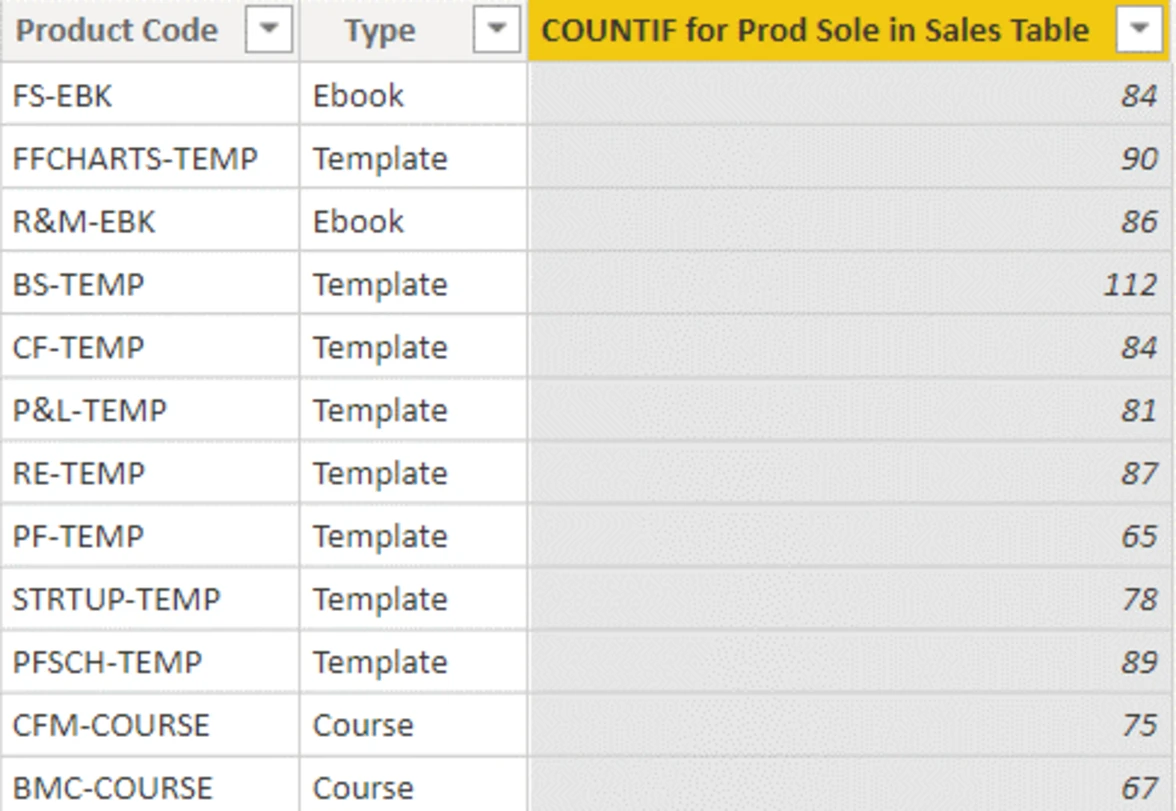
Task: Select the Product Code column header
Action: (x=117, y=31)
